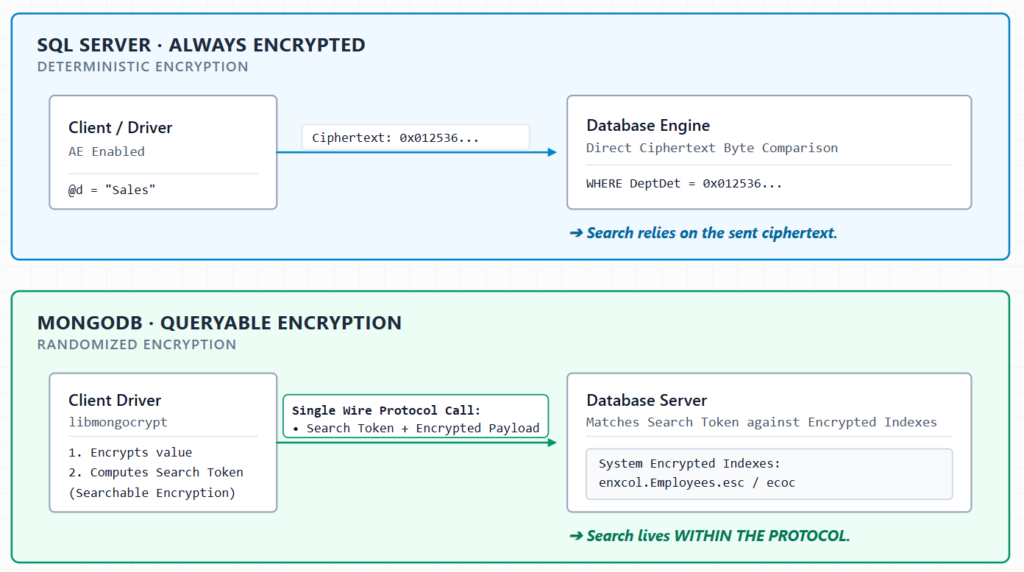The image size is (1024, 572).
Task: Select the 'RANDOMIZED ENCRYPTION' subtitle
Action: (136, 345)
